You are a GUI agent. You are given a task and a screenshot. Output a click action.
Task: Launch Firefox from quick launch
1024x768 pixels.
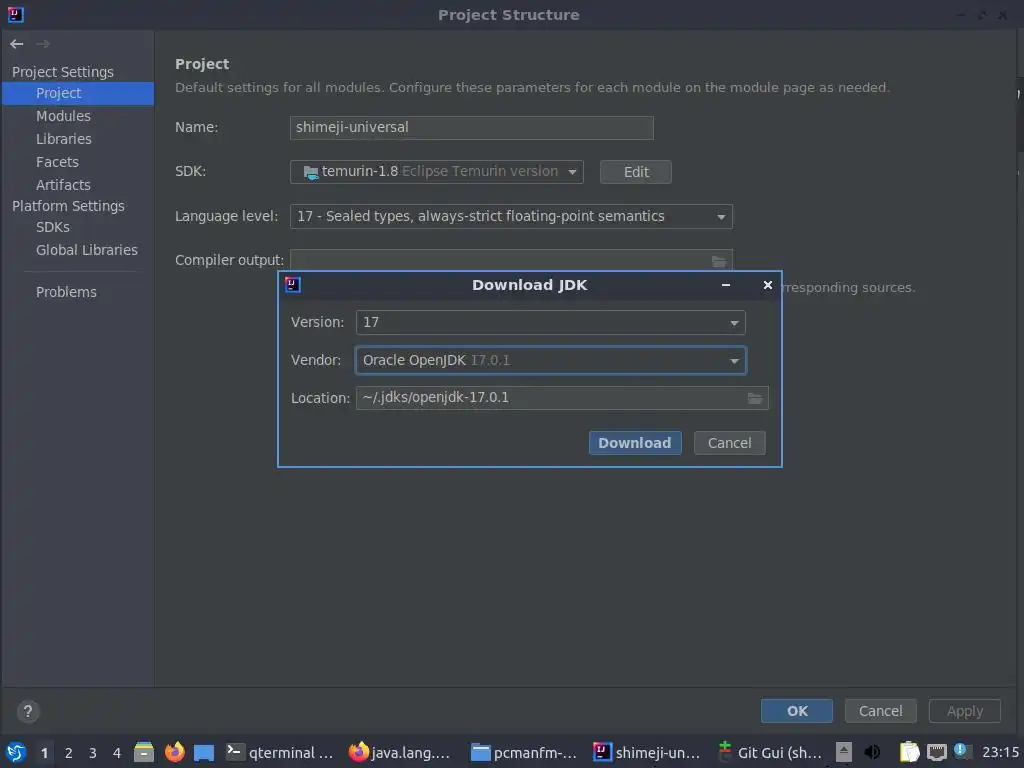tap(174, 752)
